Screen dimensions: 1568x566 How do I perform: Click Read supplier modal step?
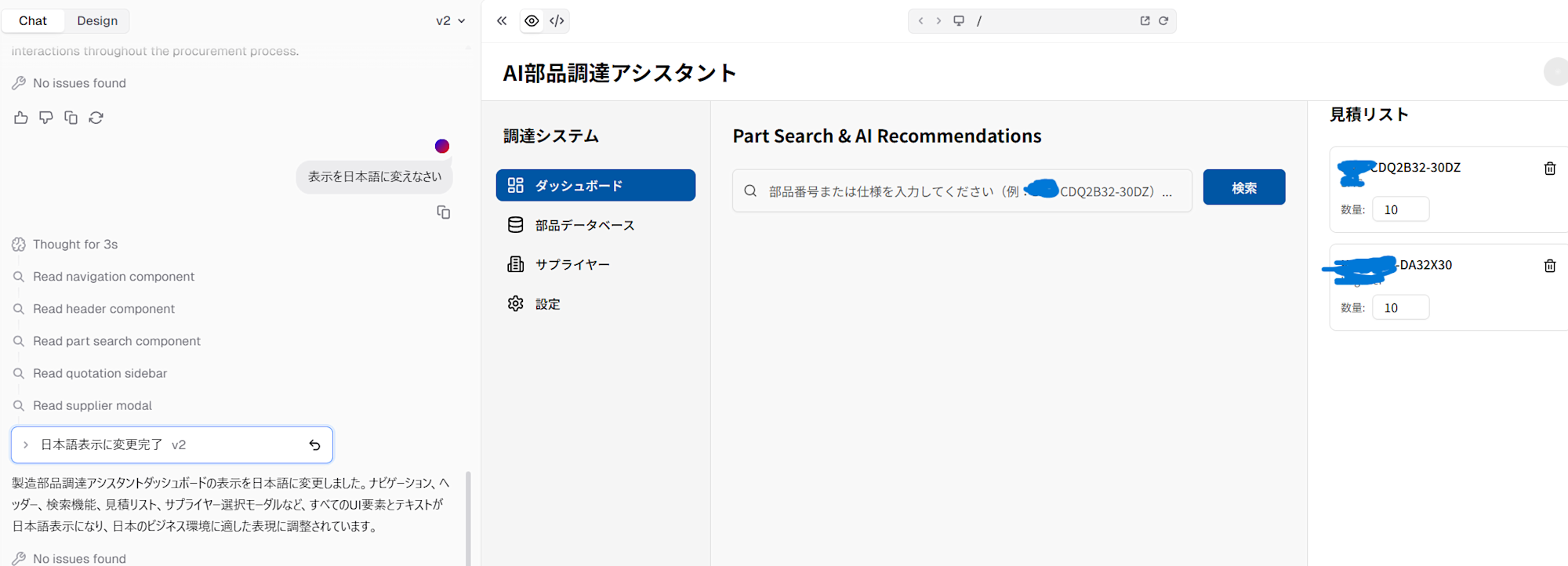93,405
